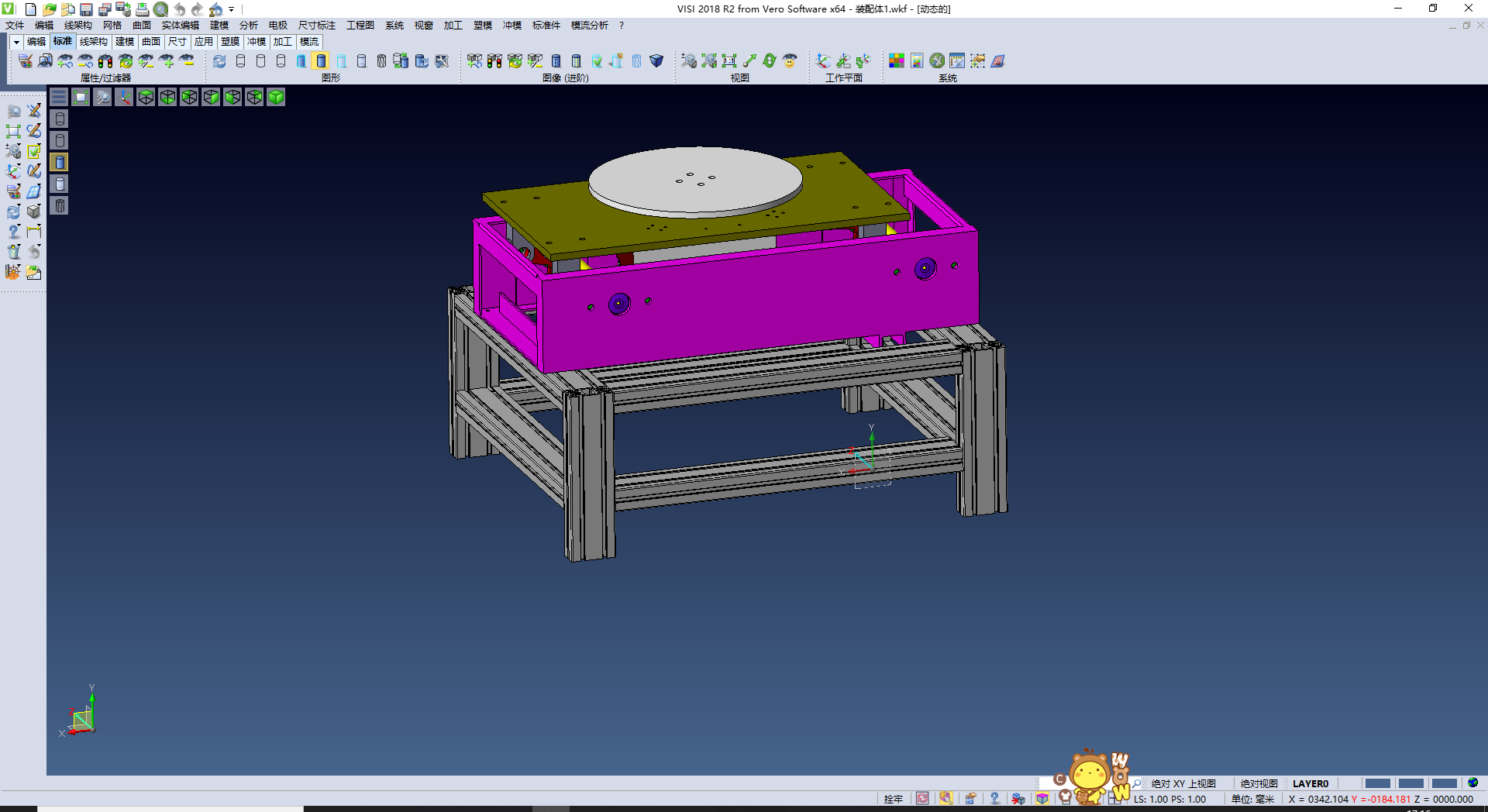Click the set workplane axis icon
The image size is (1488, 812).
(823, 61)
